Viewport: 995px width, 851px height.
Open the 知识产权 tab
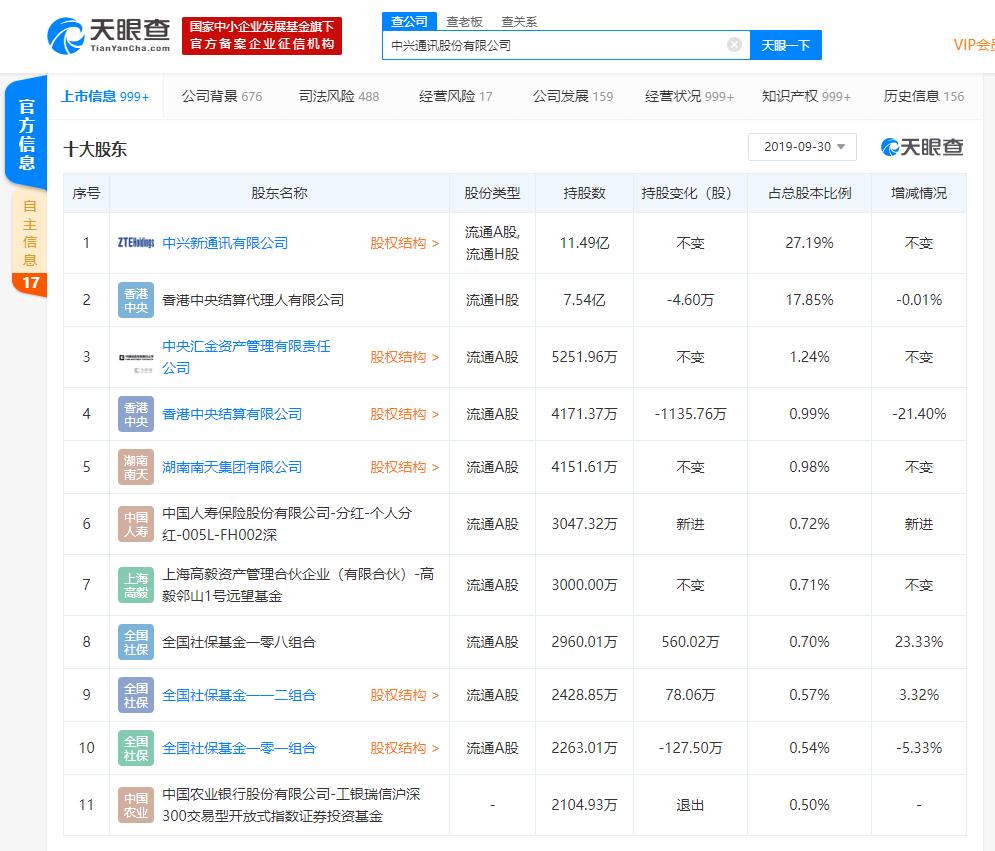click(807, 96)
